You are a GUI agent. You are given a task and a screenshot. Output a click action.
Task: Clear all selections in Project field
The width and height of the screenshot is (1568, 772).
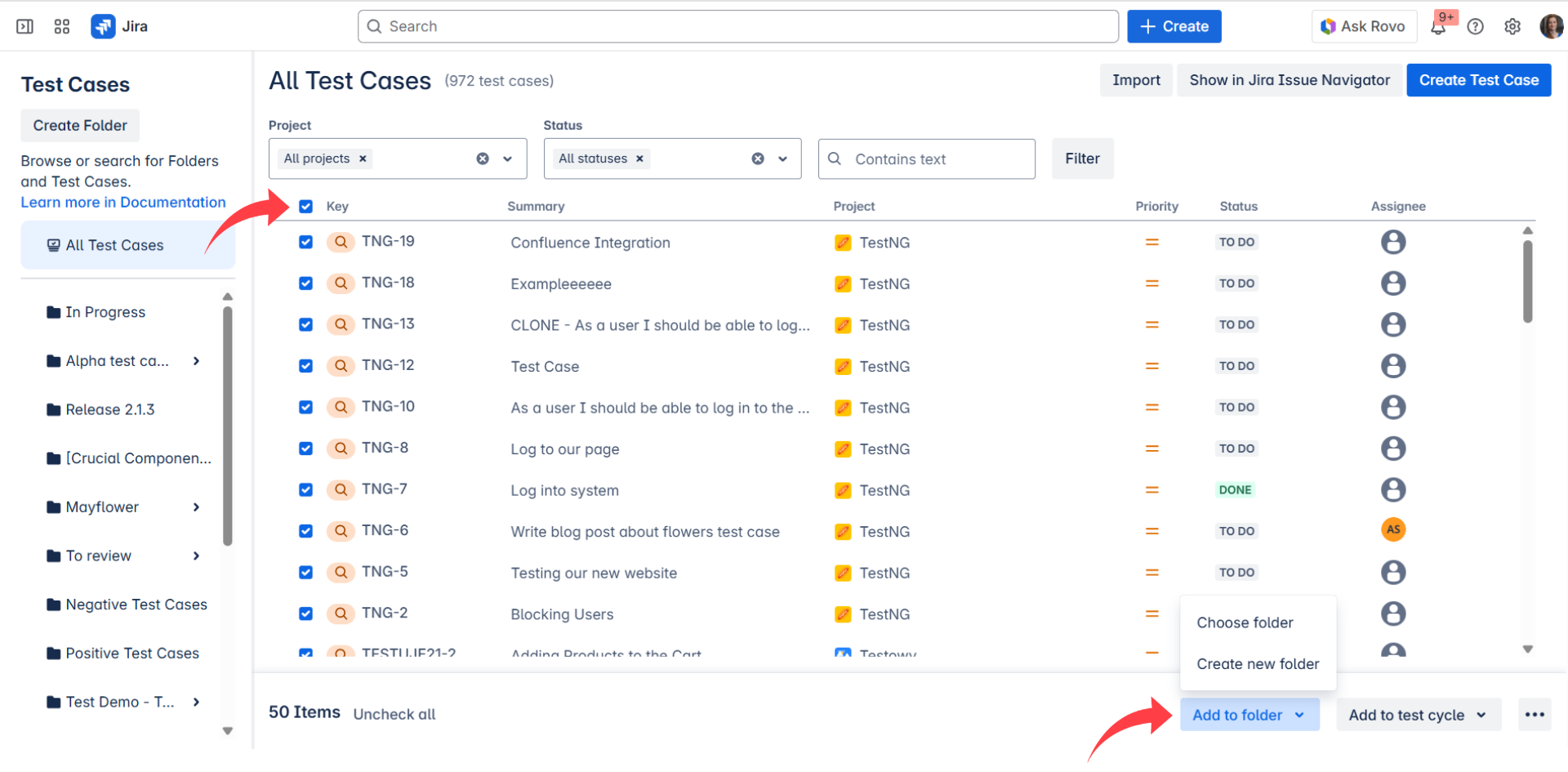pyautogui.click(x=483, y=158)
